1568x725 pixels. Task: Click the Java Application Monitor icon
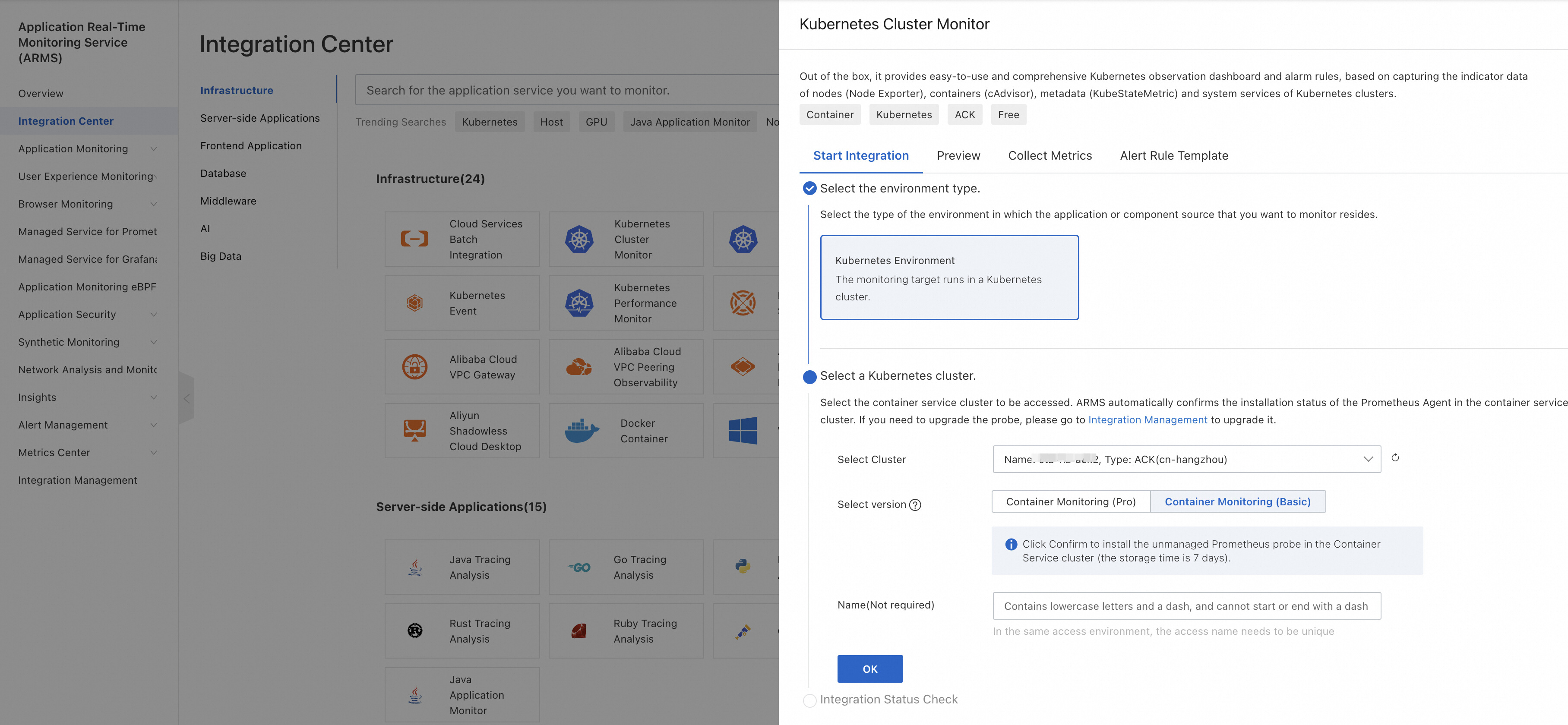click(x=414, y=695)
